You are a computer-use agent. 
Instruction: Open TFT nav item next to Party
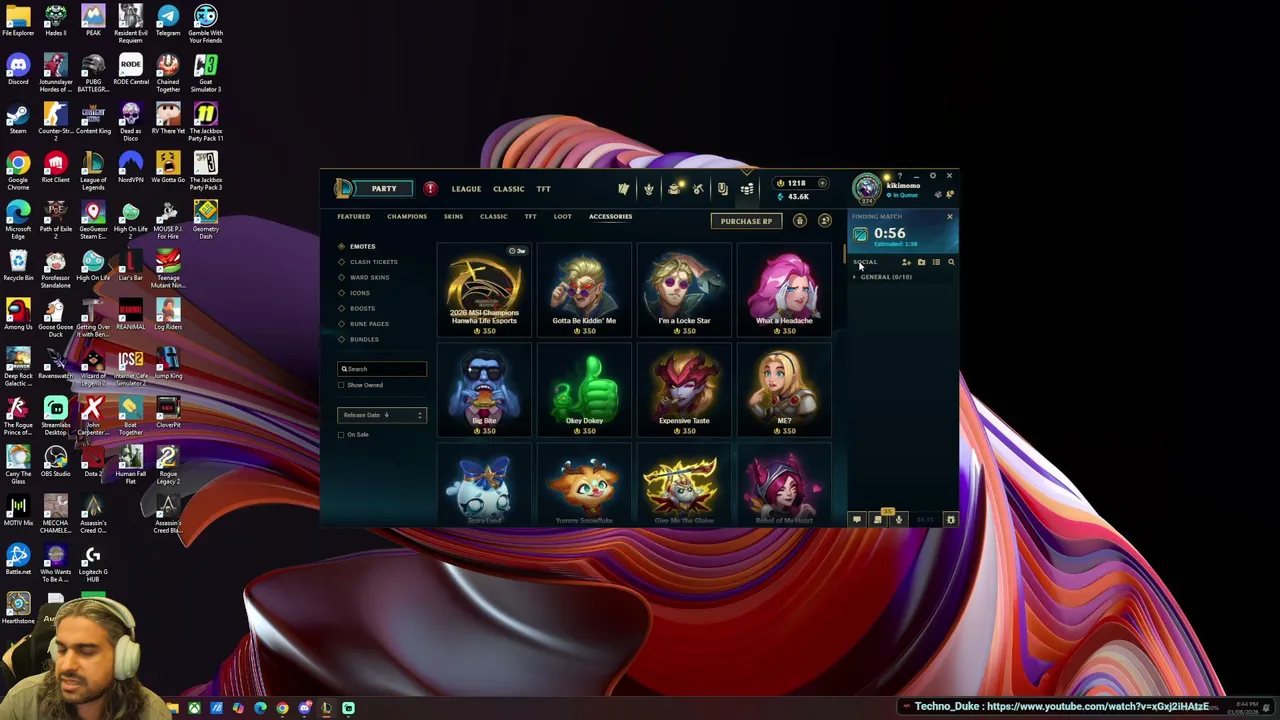click(x=543, y=189)
